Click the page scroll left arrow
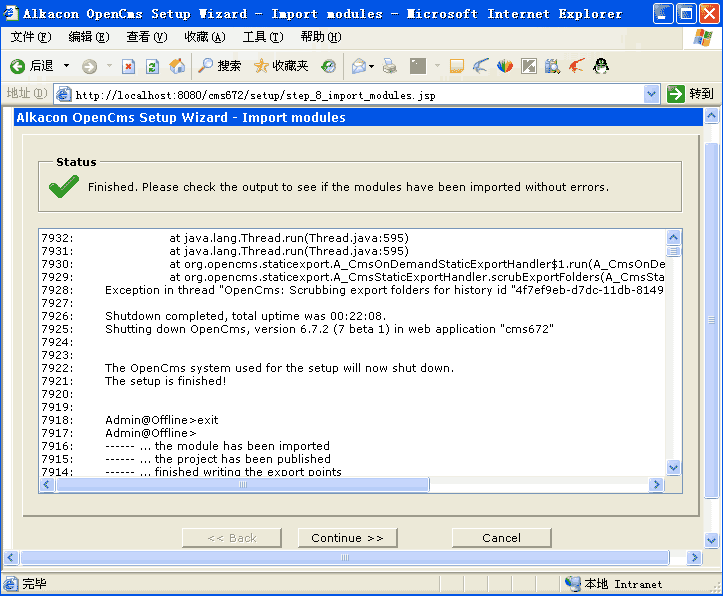 pos(10,557)
